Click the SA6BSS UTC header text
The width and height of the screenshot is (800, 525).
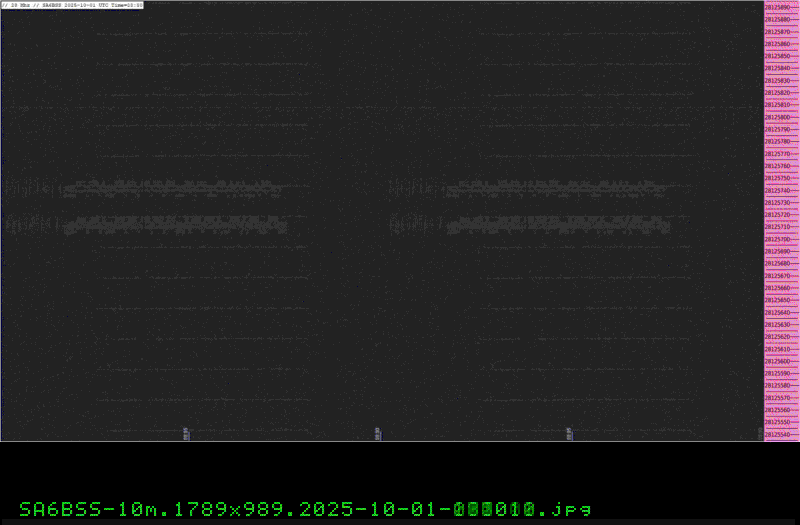click(72, 5)
